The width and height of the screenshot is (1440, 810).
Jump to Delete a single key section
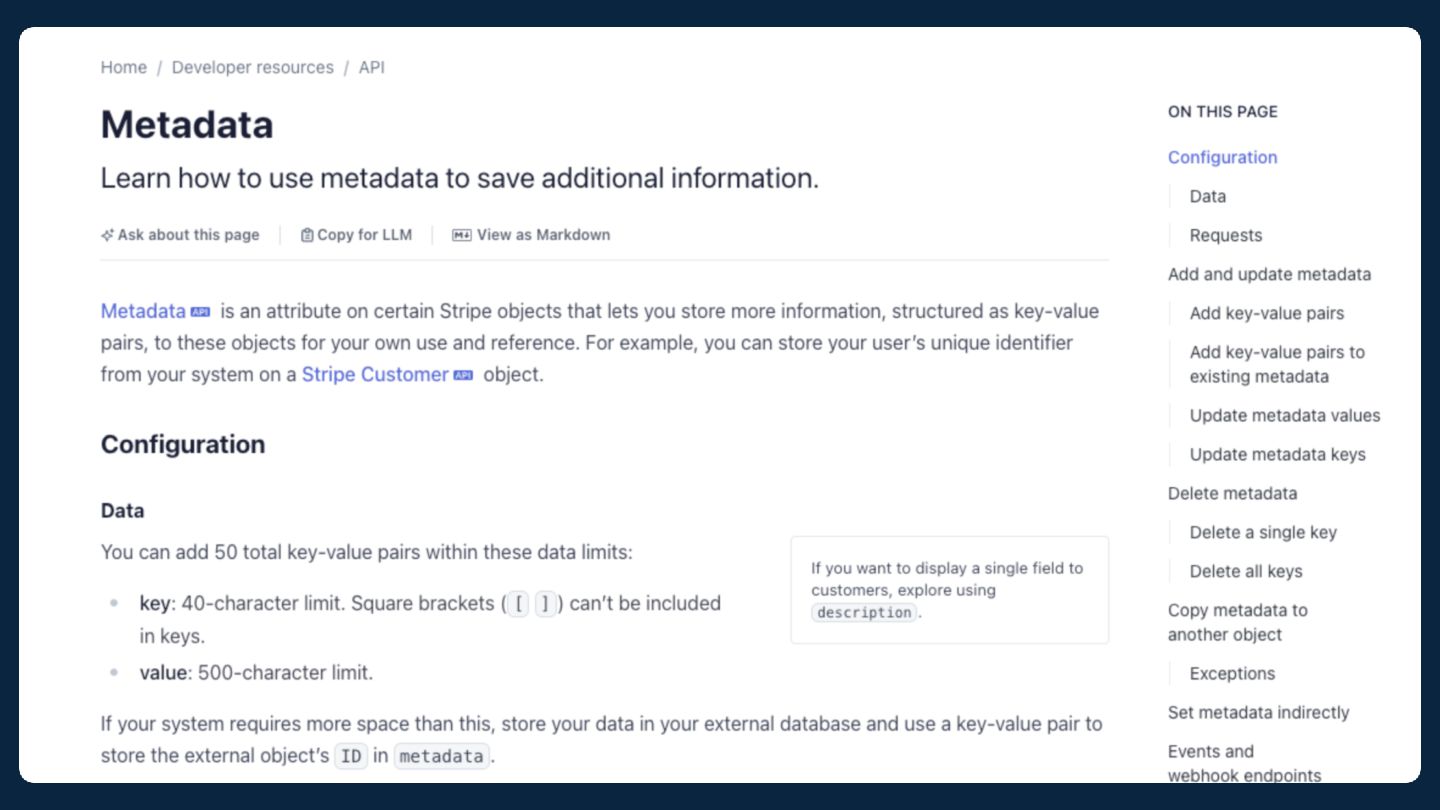[1262, 532]
